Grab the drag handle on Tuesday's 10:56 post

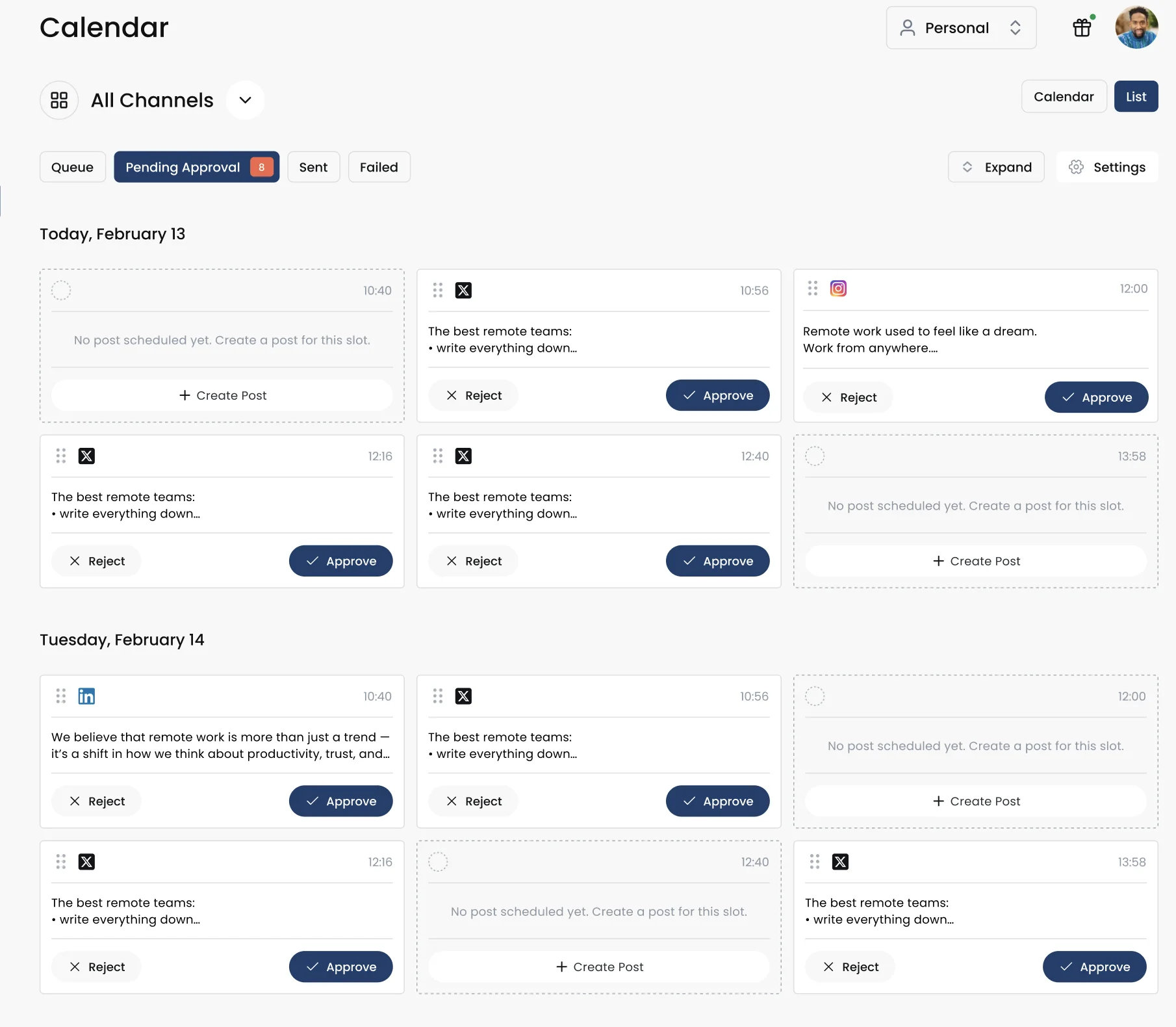click(438, 696)
